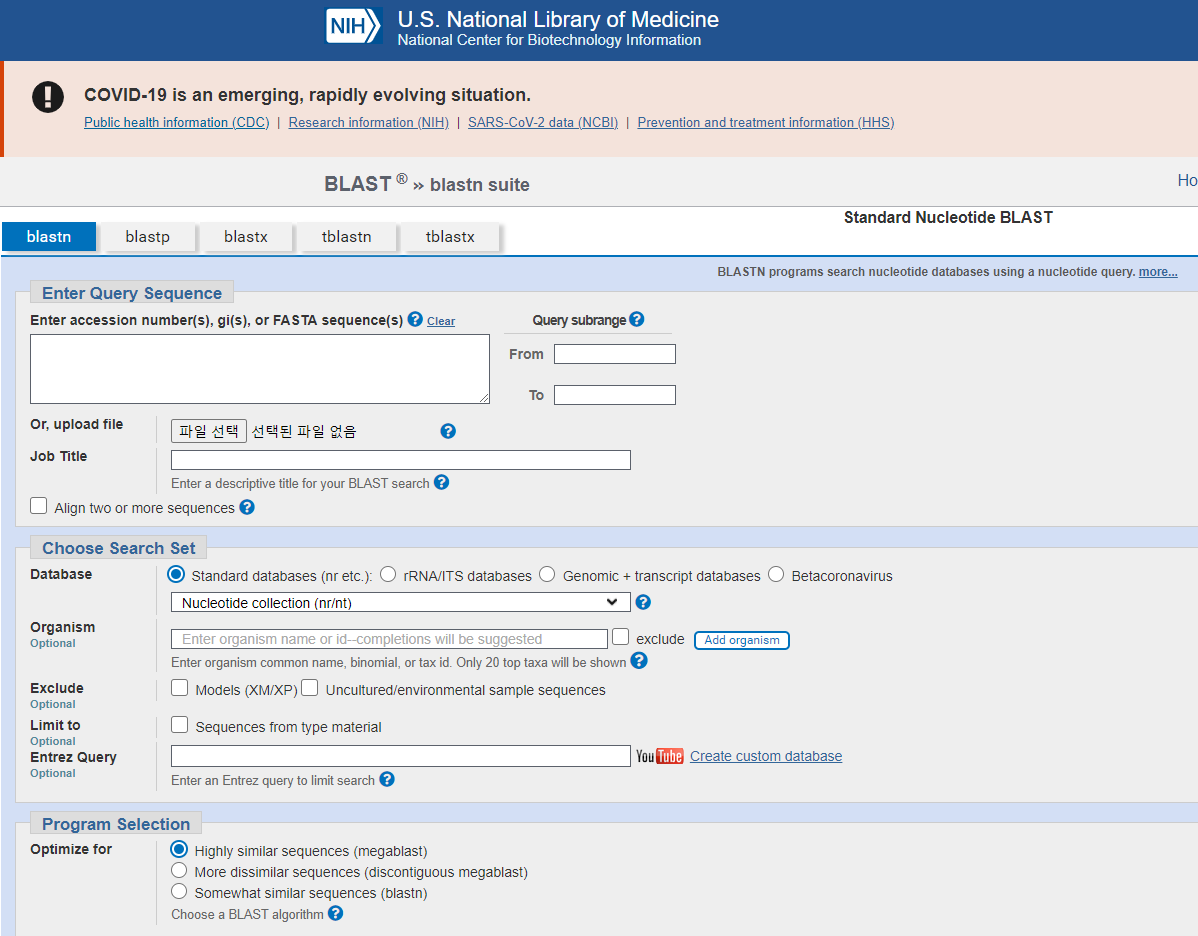Open the Query subrange help icon
This screenshot has height=936, width=1198.
pyautogui.click(x=636, y=319)
